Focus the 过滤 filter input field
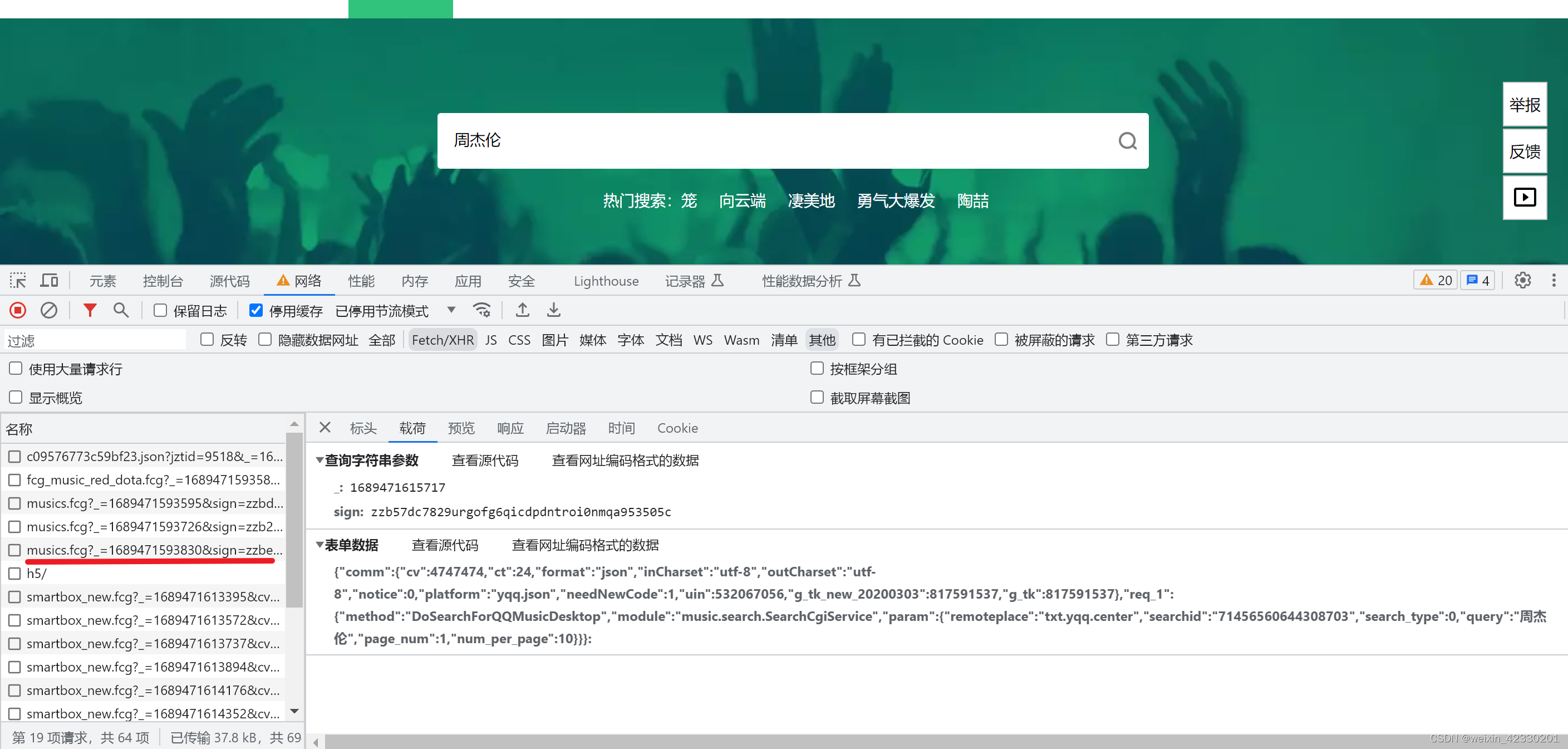 (x=95, y=340)
